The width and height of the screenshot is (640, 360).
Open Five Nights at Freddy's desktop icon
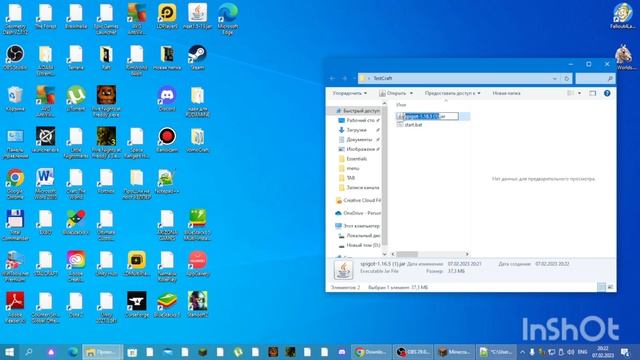106,101
